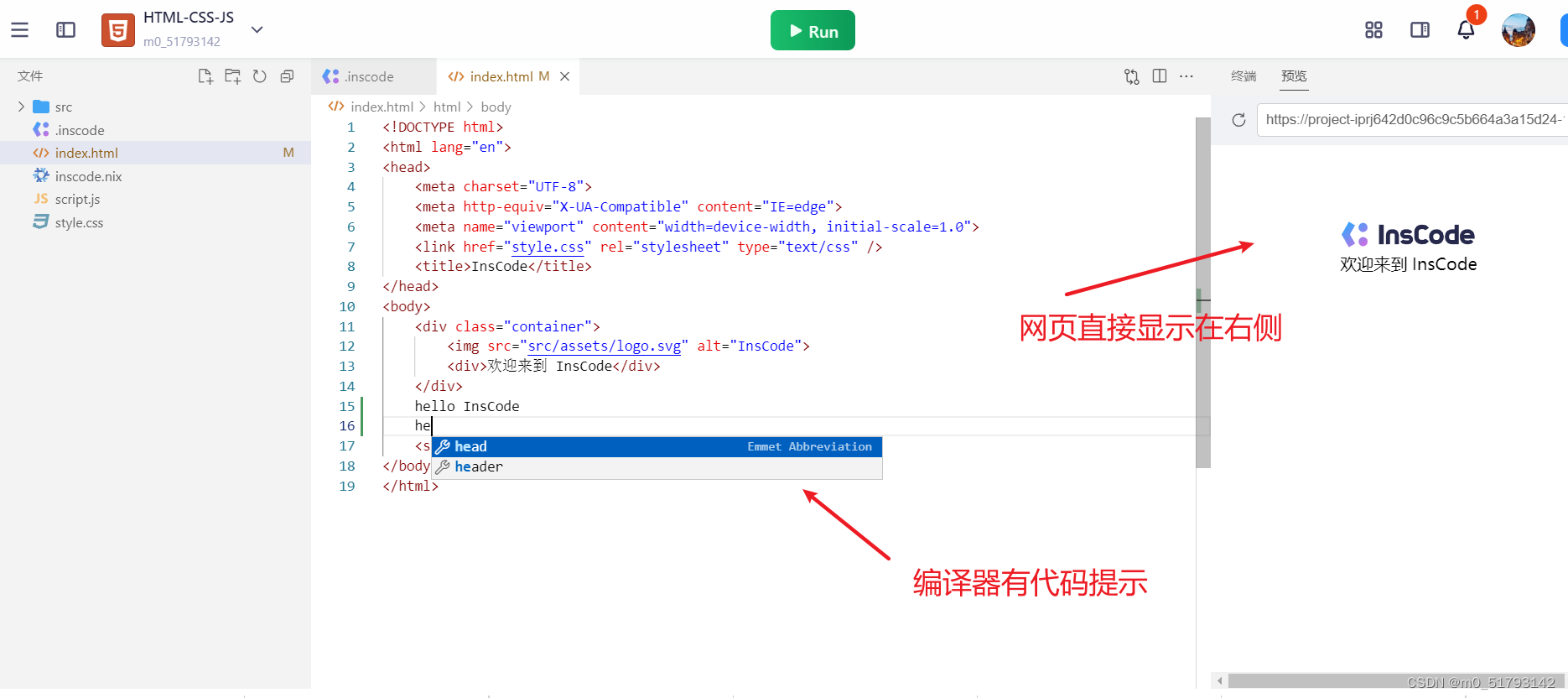
Task: Open style.css file
Action: click(x=79, y=222)
